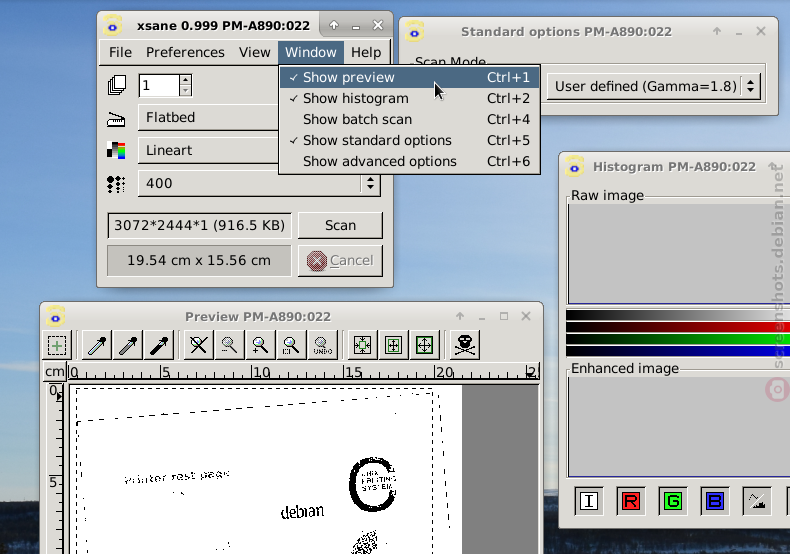Open the 400 resolution dropdown

point(259,183)
